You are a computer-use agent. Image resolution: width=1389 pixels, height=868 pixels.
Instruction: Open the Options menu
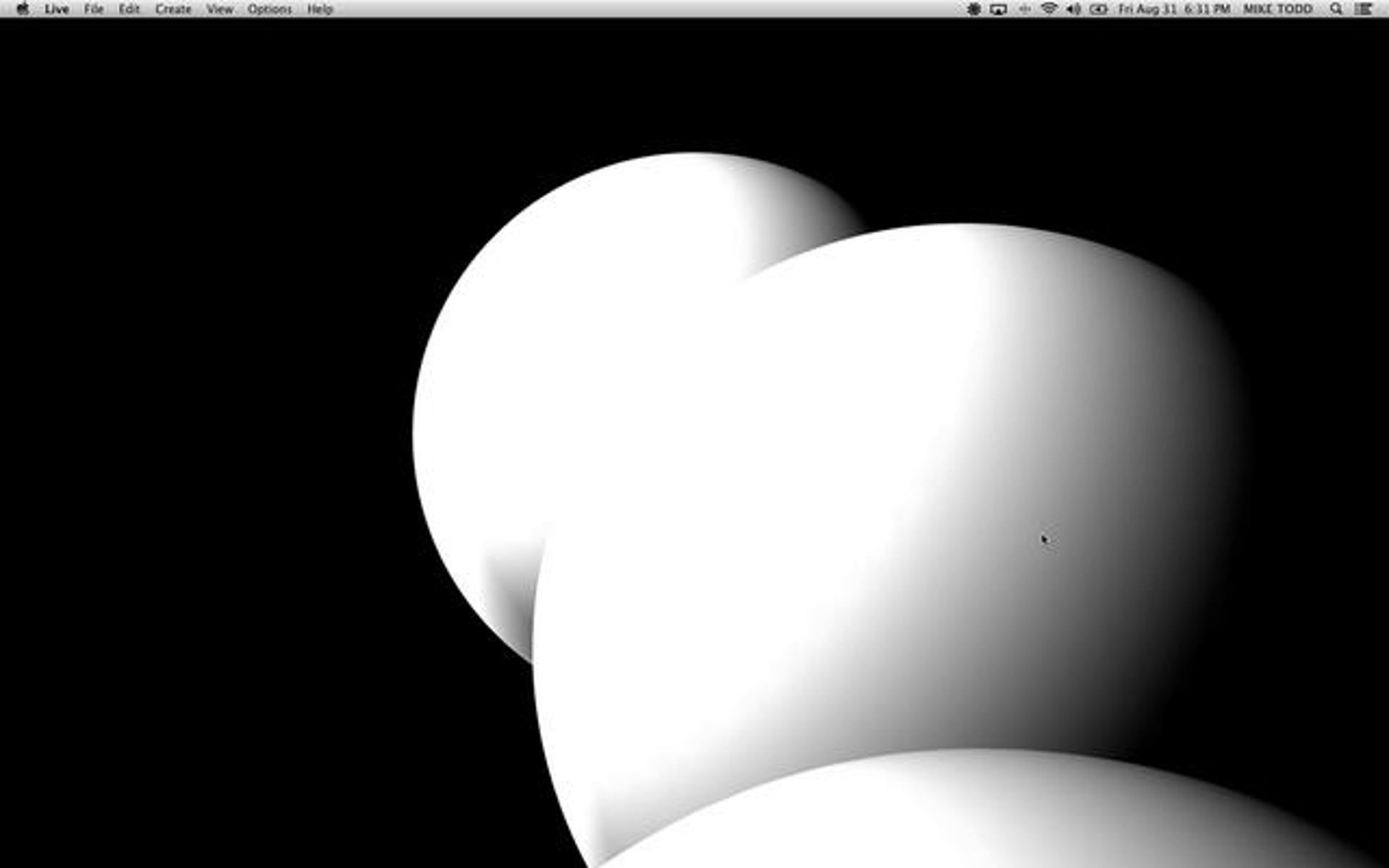point(270,9)
